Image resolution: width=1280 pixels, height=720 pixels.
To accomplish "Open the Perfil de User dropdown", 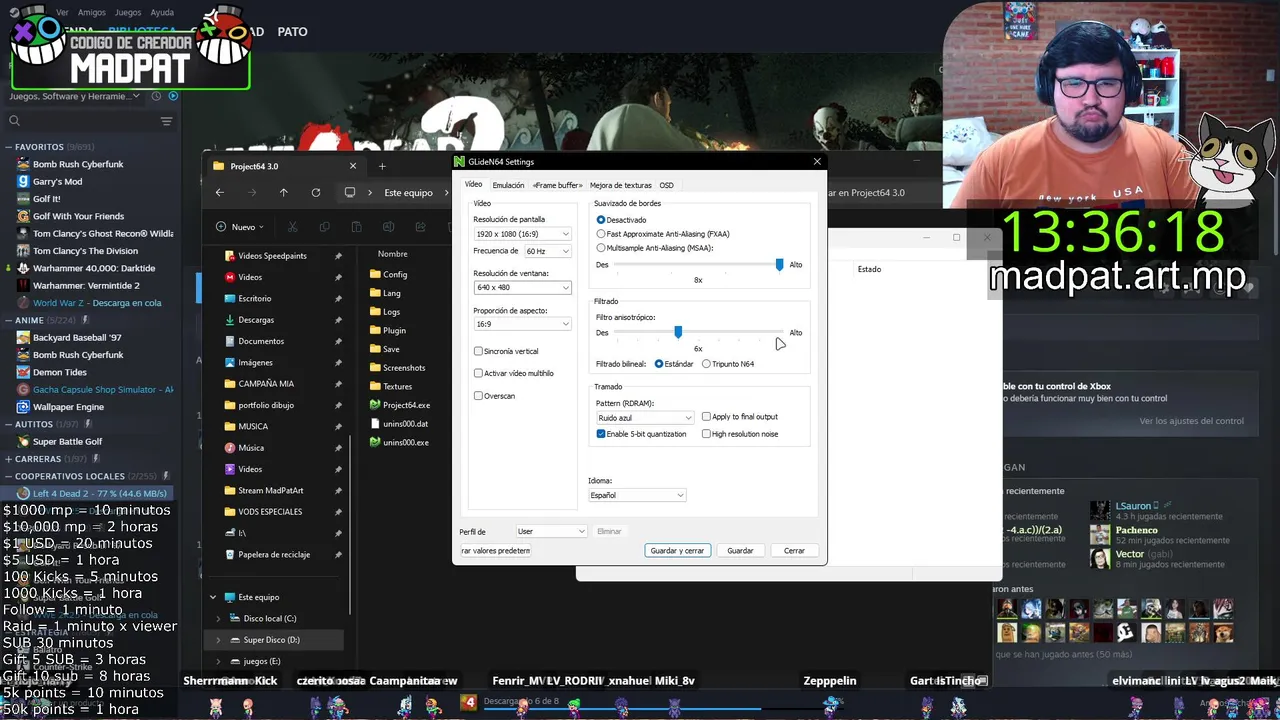I will (x=550, y=531).
